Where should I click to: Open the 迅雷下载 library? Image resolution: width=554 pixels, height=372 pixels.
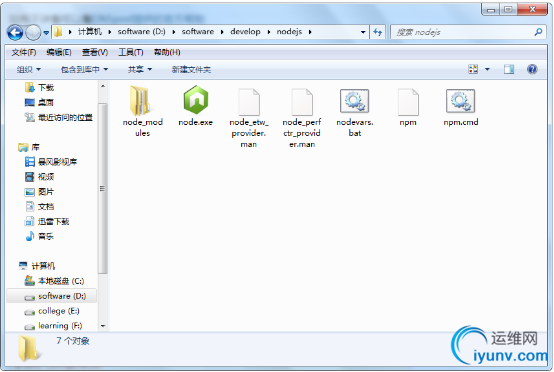(47, 222)
